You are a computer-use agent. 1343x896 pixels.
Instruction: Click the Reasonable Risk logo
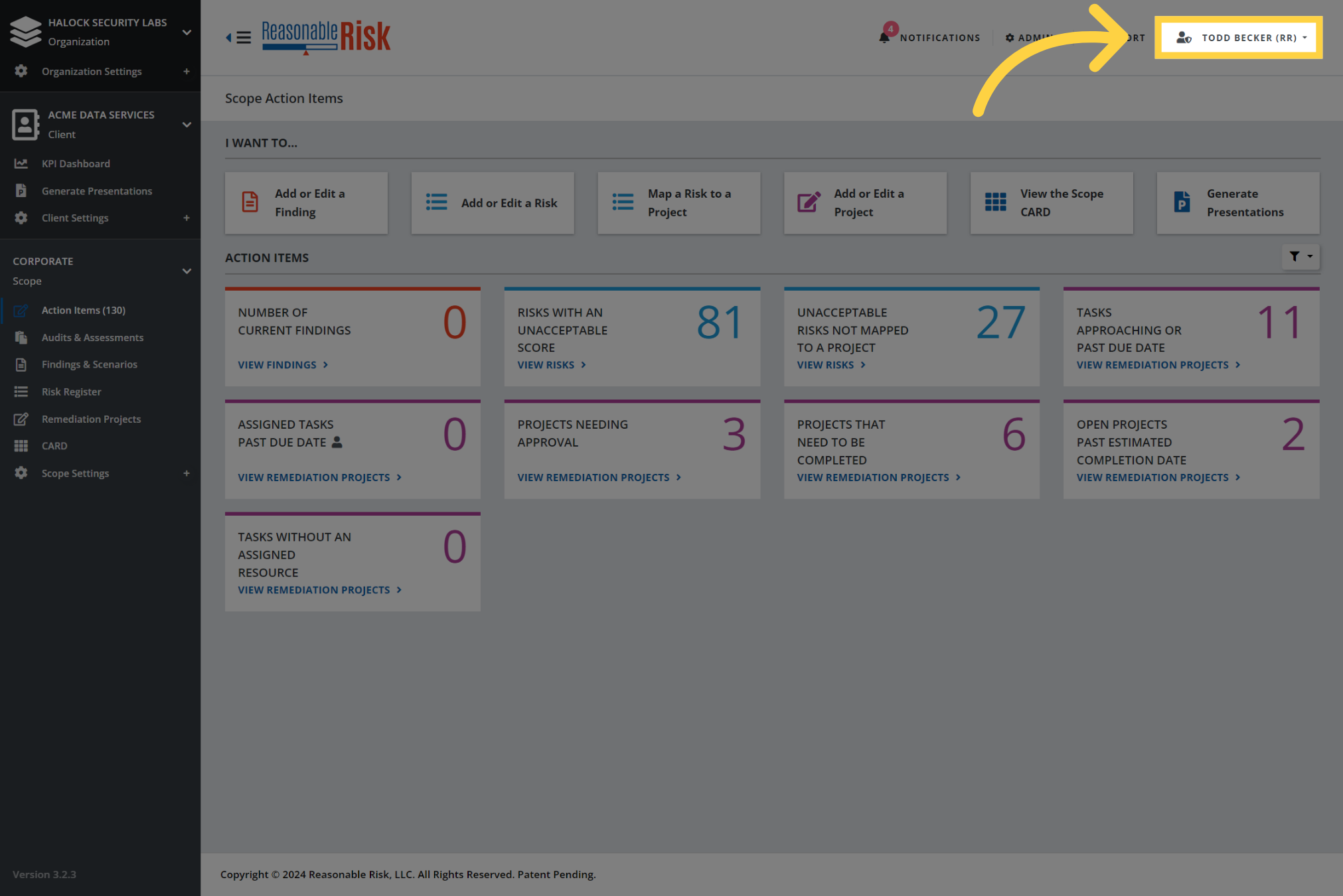tap(326, 37)
